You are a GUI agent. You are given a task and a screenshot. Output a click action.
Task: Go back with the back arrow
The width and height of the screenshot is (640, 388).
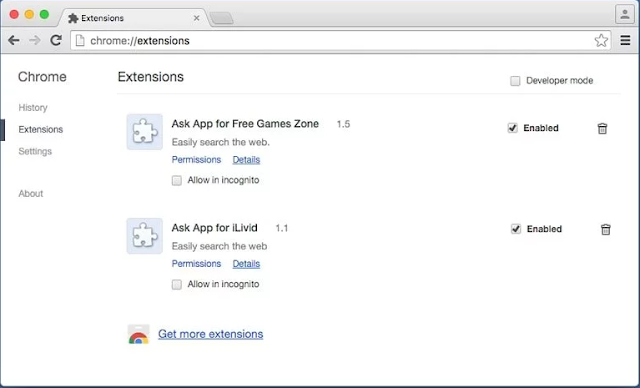pyautogui.click(x=14, y=40)
